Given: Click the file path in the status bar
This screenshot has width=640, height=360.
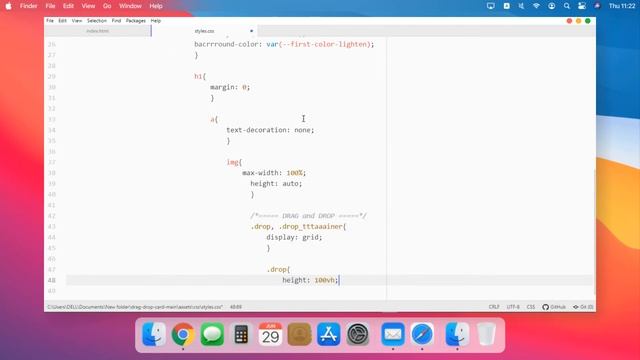Looking at the screenshot, I should pyautogui.click(x=135, y=307).
